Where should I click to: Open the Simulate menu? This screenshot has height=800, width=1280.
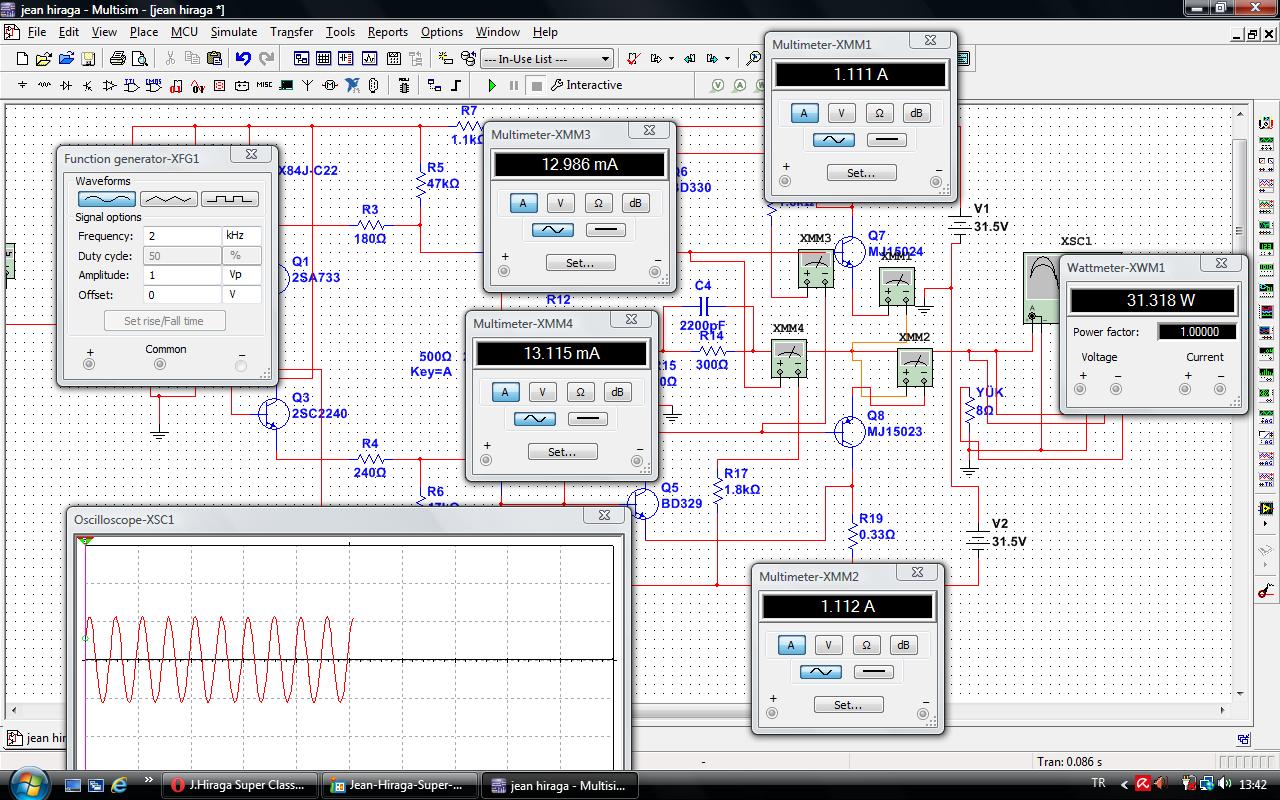(233, 32)
